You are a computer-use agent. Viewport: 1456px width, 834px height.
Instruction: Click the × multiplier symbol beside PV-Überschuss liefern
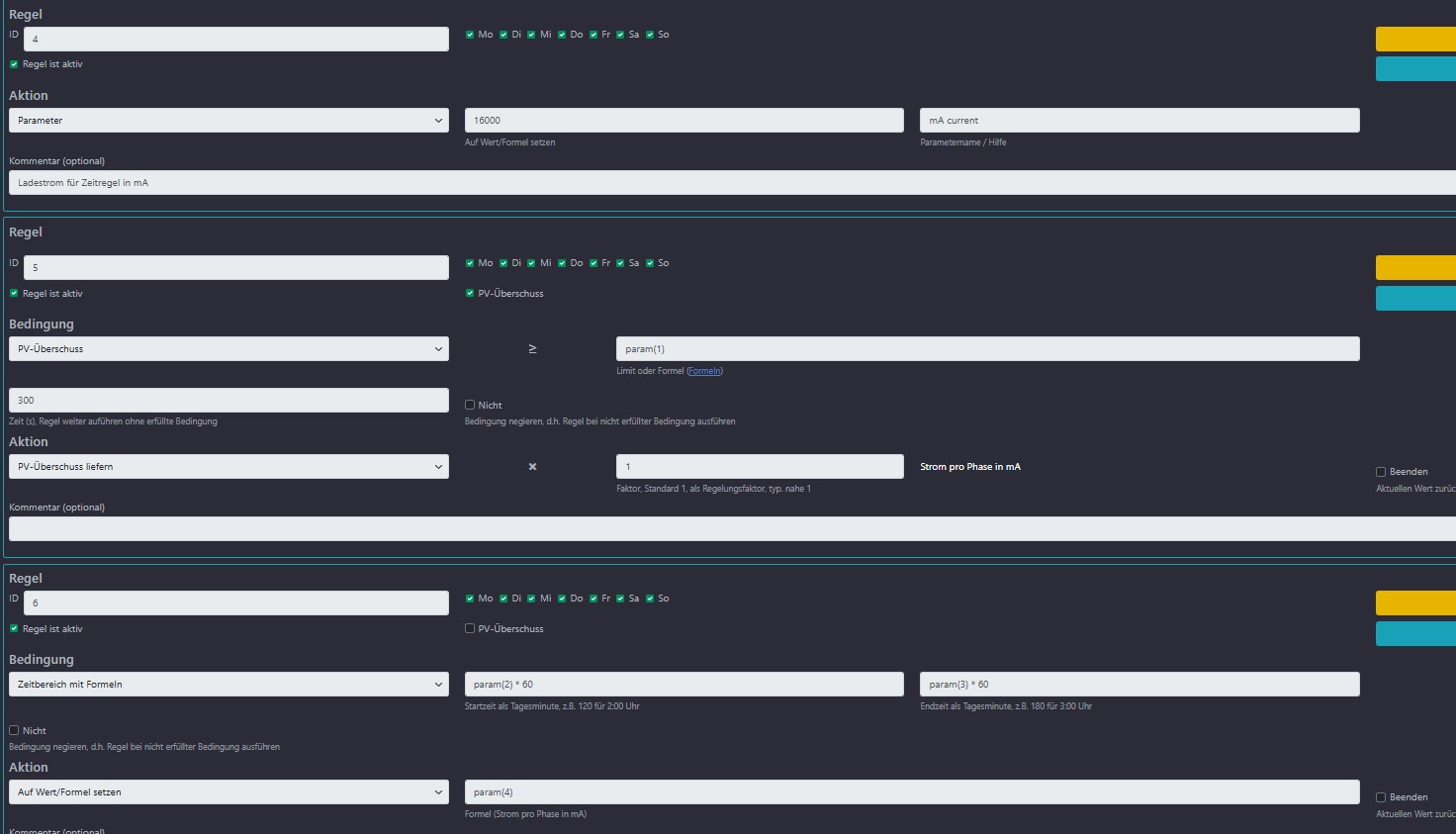point(532,467)
